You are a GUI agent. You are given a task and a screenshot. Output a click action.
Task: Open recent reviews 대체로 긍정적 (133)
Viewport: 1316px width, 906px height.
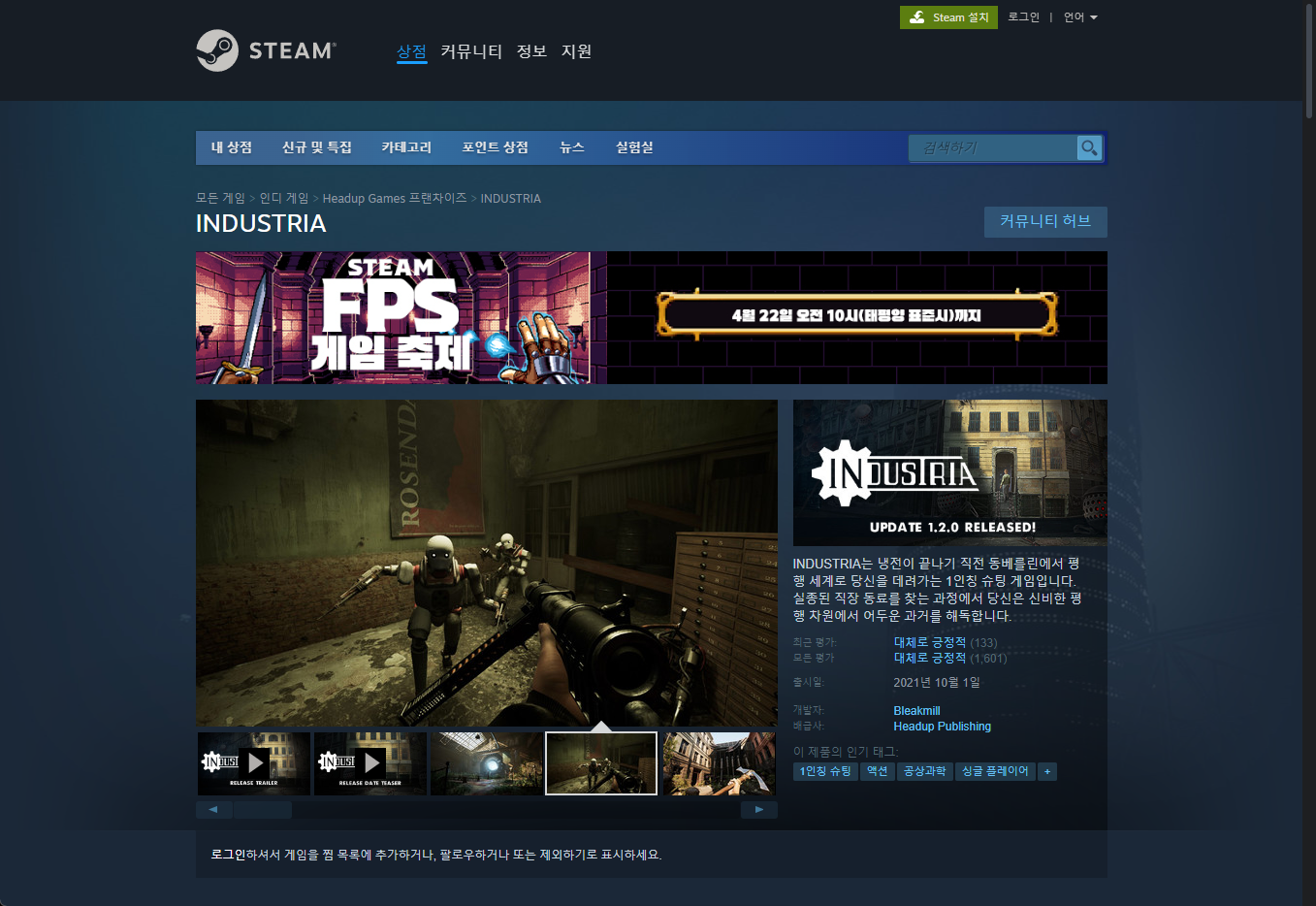(x=945, y=642)
